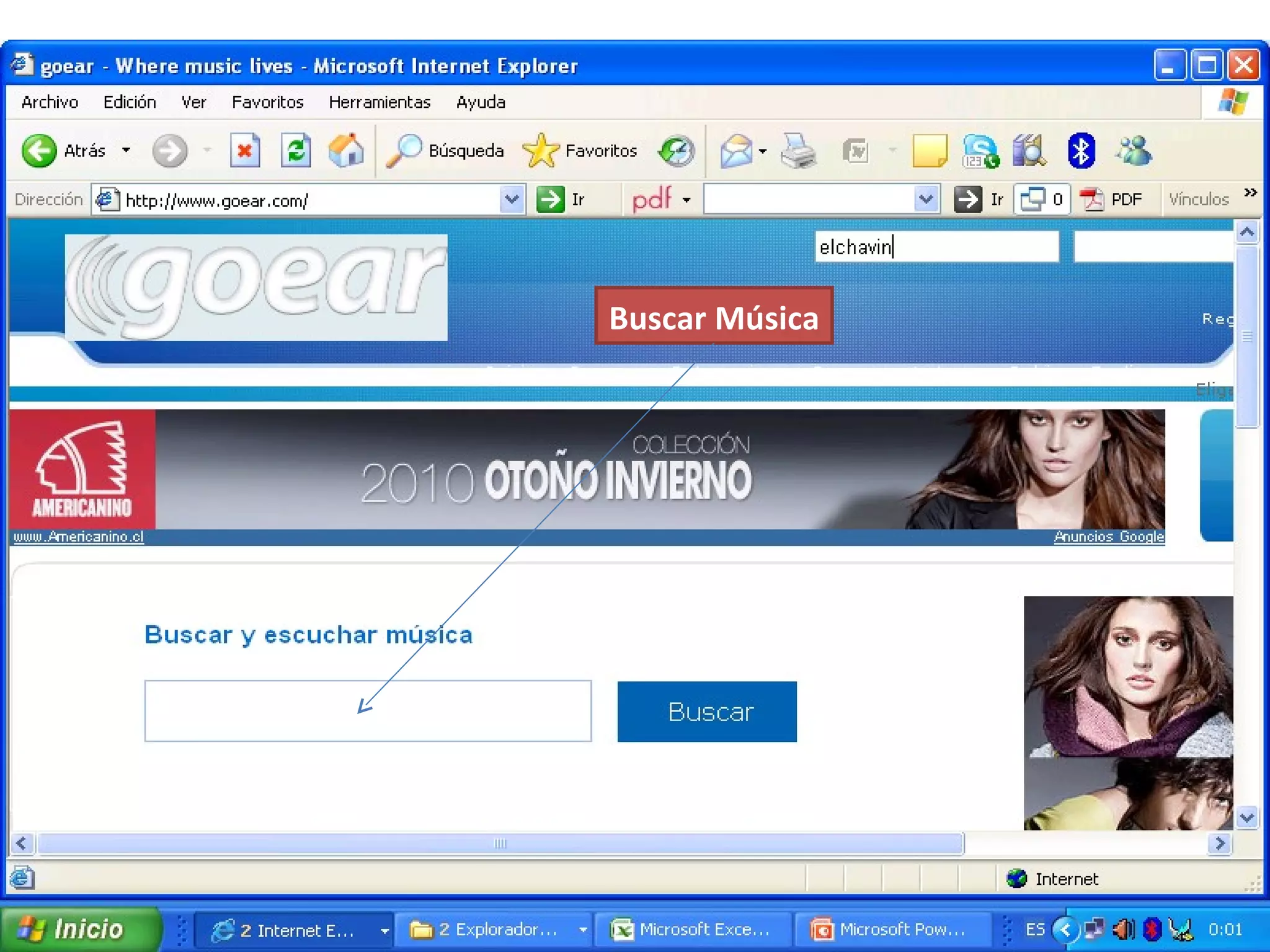The height and width of the screenshot is (952, 1270).
Task: Expand the Vínculos toolbar chevron
Action: click(1251, 193)
